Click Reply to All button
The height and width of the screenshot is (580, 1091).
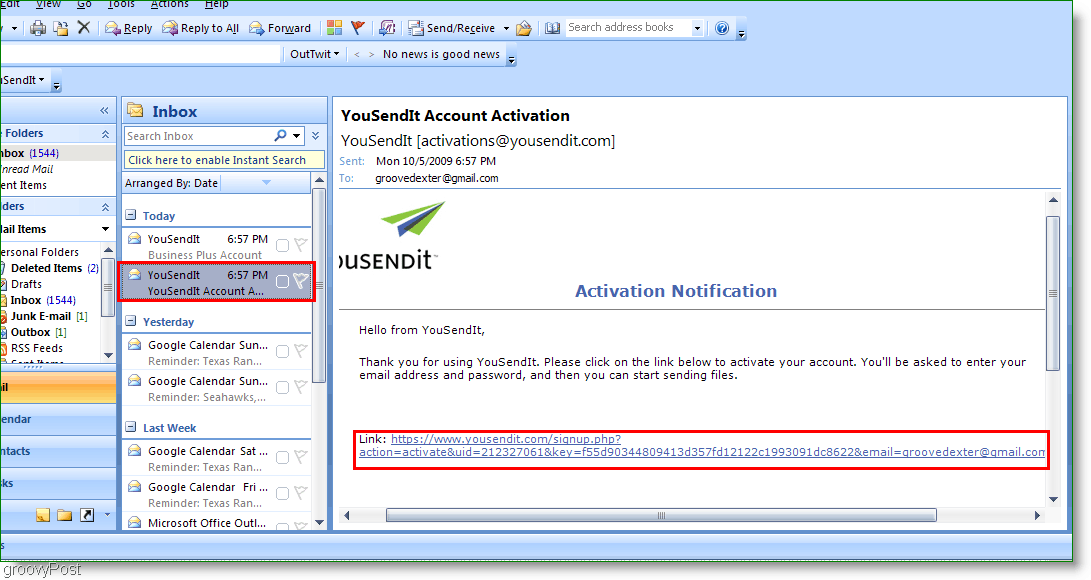(200, 28)
